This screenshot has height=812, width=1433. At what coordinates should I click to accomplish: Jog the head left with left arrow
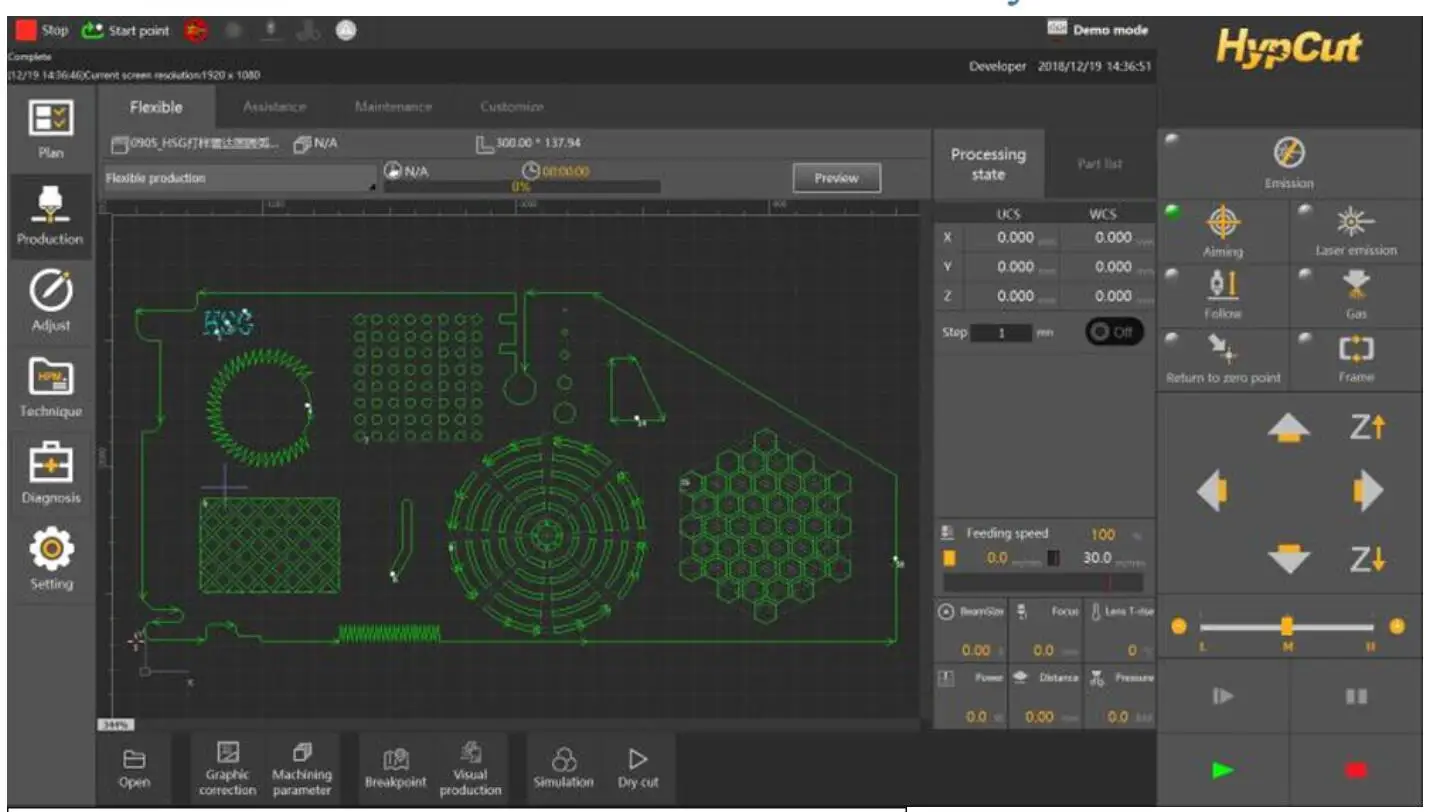pyautogui.click(x=1213, y=492)
